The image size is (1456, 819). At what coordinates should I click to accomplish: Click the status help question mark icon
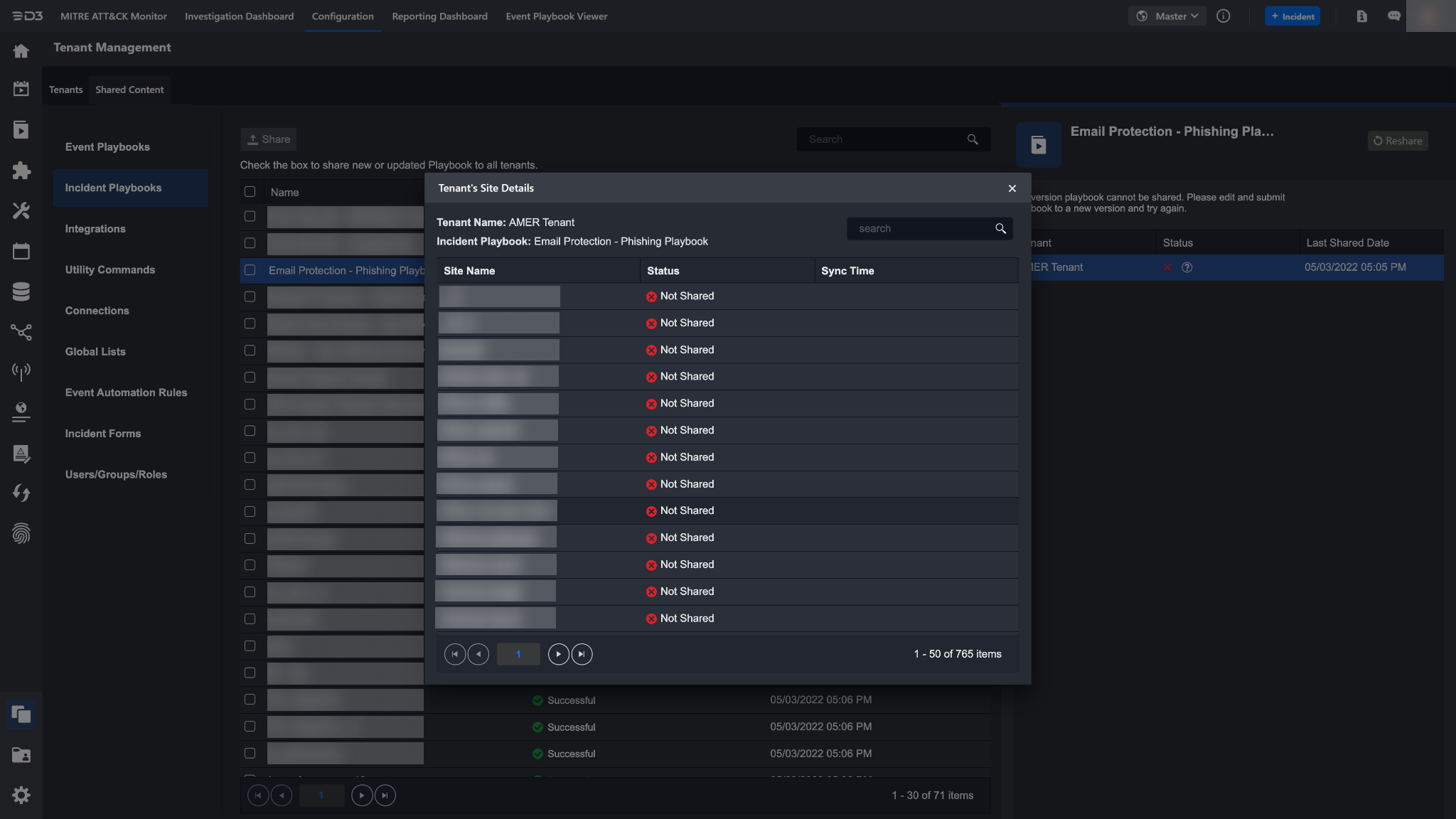click(x=1187, y=267)
